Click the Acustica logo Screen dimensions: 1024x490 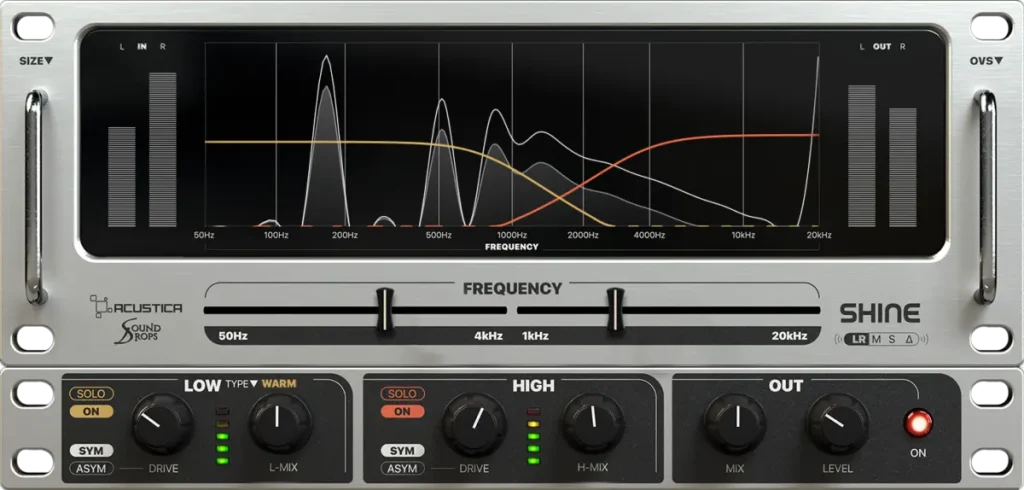point(136,306)
